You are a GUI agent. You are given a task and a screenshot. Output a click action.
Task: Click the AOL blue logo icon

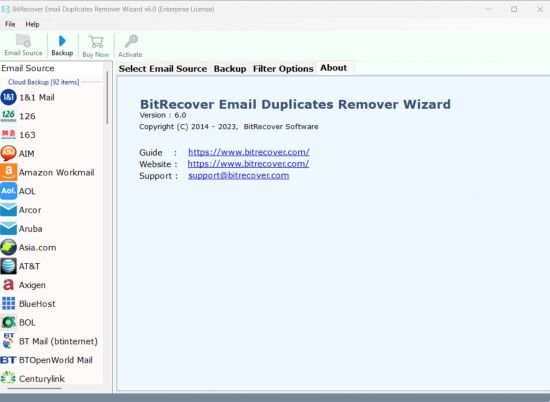[x=8, y=191]
